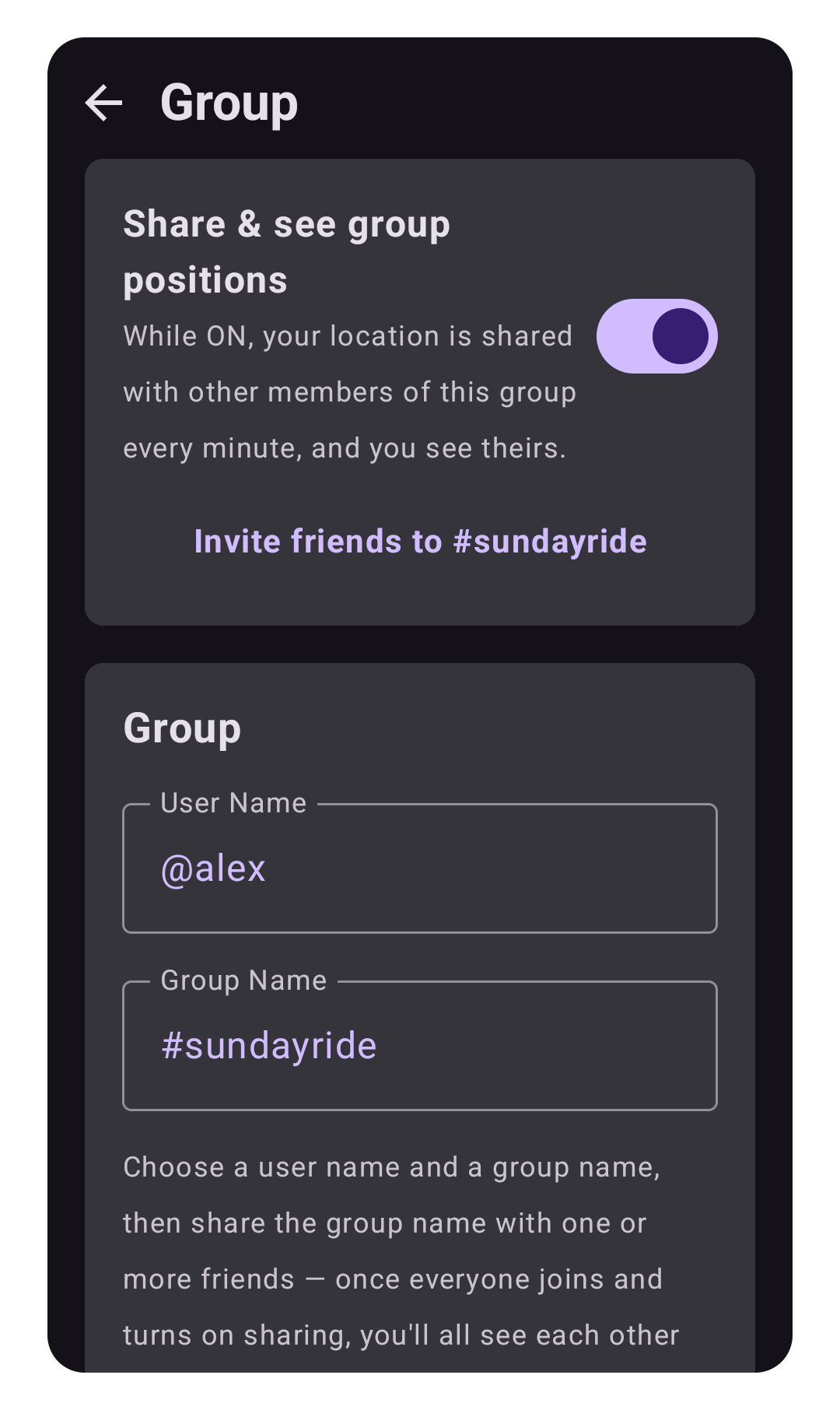Click the 'then share the group name' line
The width and height of the screenshot is (840, 1410).
tap(384, 1223)
